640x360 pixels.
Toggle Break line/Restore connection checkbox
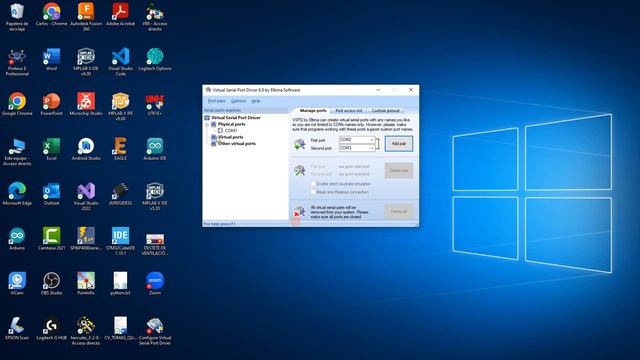click(x=313, y=192)
